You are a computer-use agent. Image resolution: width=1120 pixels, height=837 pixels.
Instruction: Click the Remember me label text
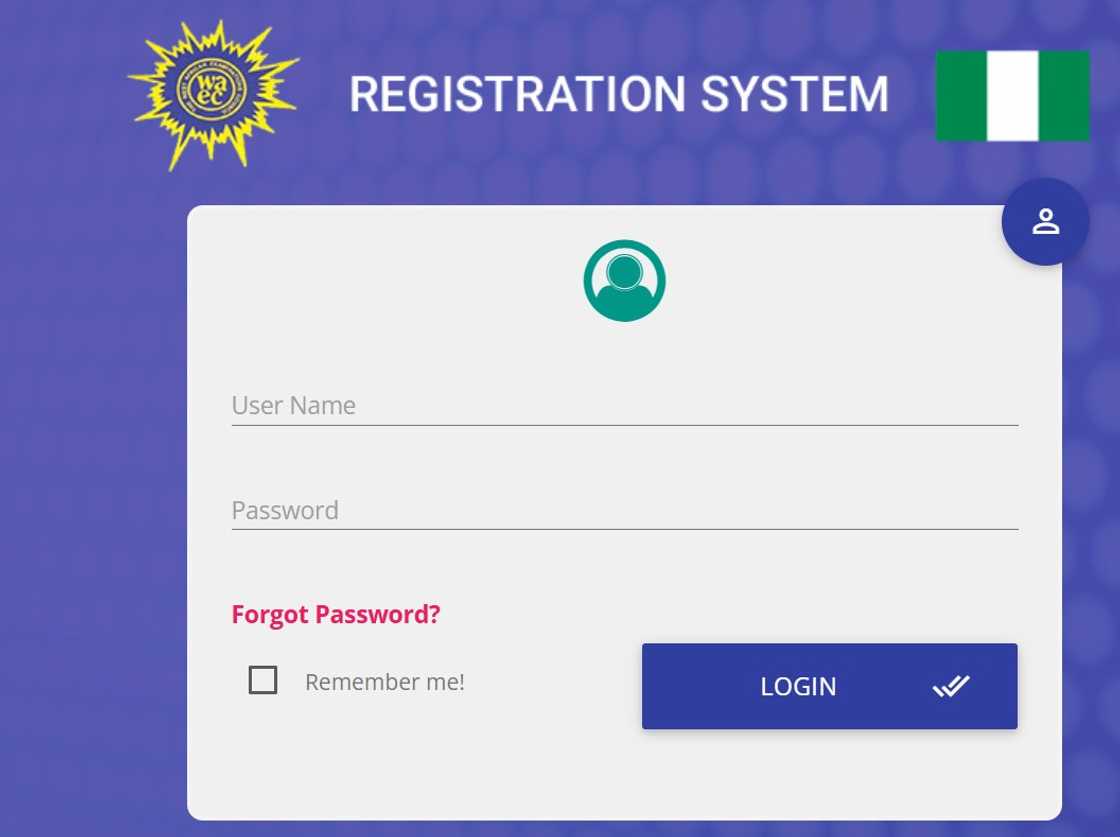click(x=384, y=681)
